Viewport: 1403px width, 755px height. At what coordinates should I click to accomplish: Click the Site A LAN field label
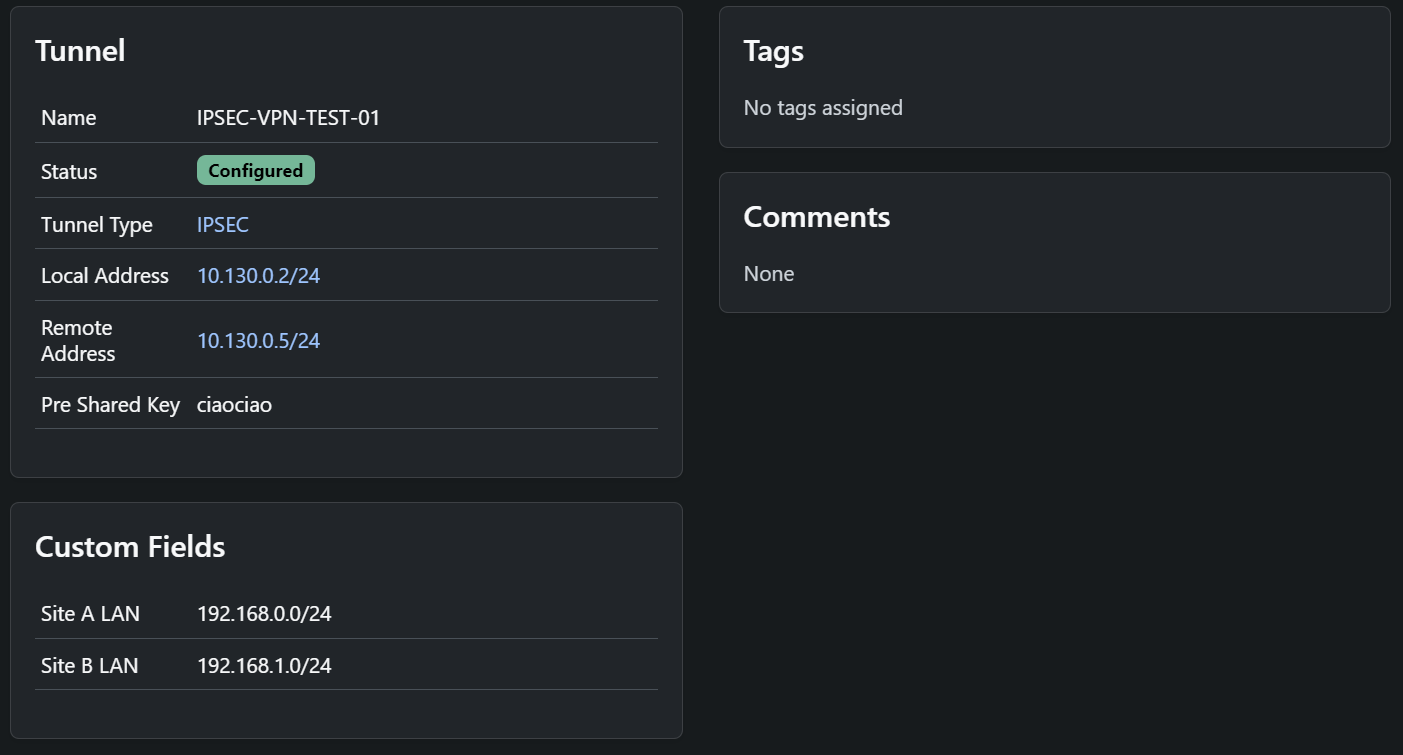90,613
